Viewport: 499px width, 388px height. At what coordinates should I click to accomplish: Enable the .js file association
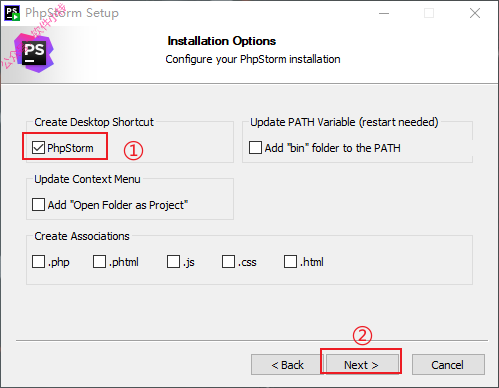tap(173, 262)
